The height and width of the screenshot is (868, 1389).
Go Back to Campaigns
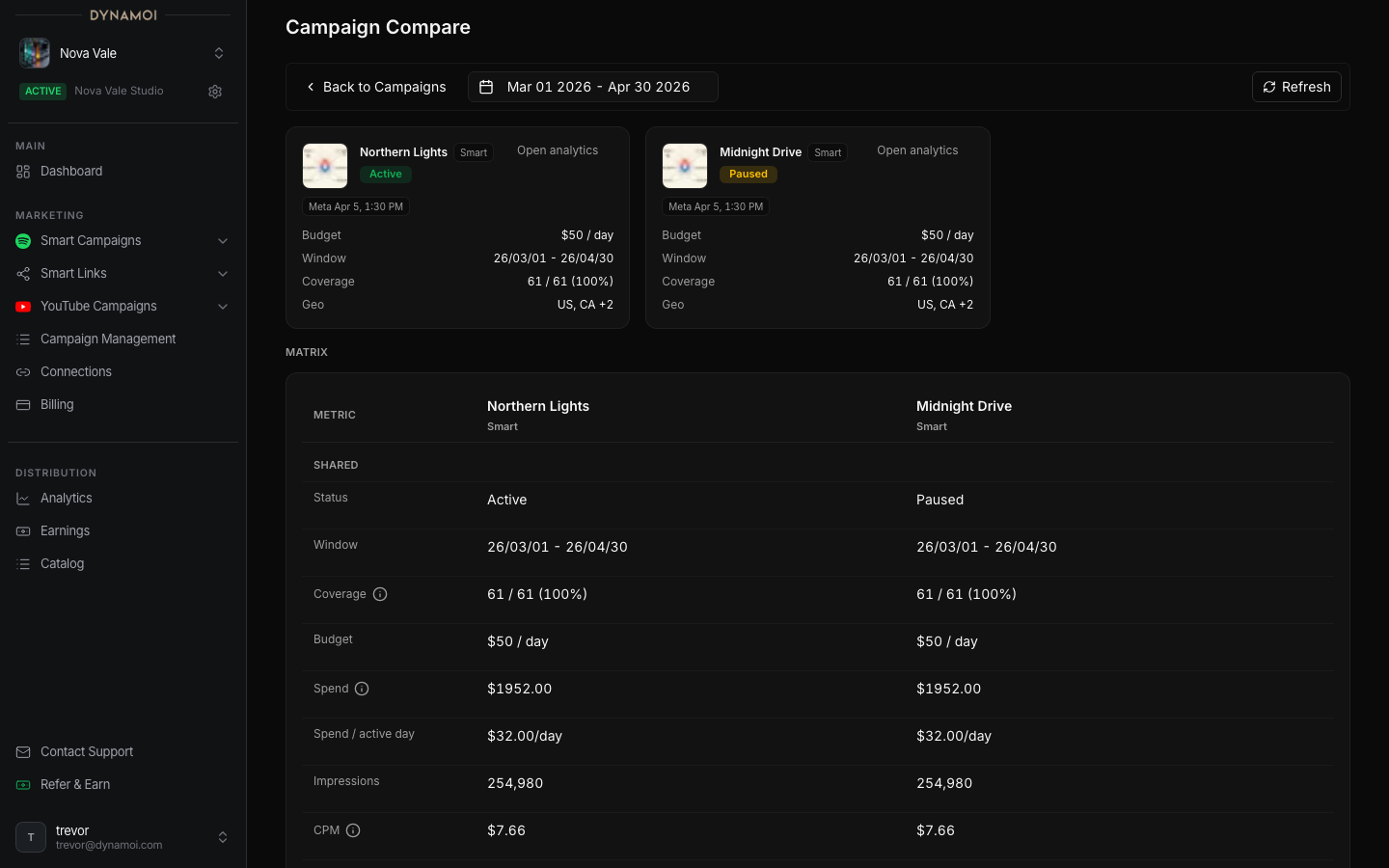coord(375,87)
